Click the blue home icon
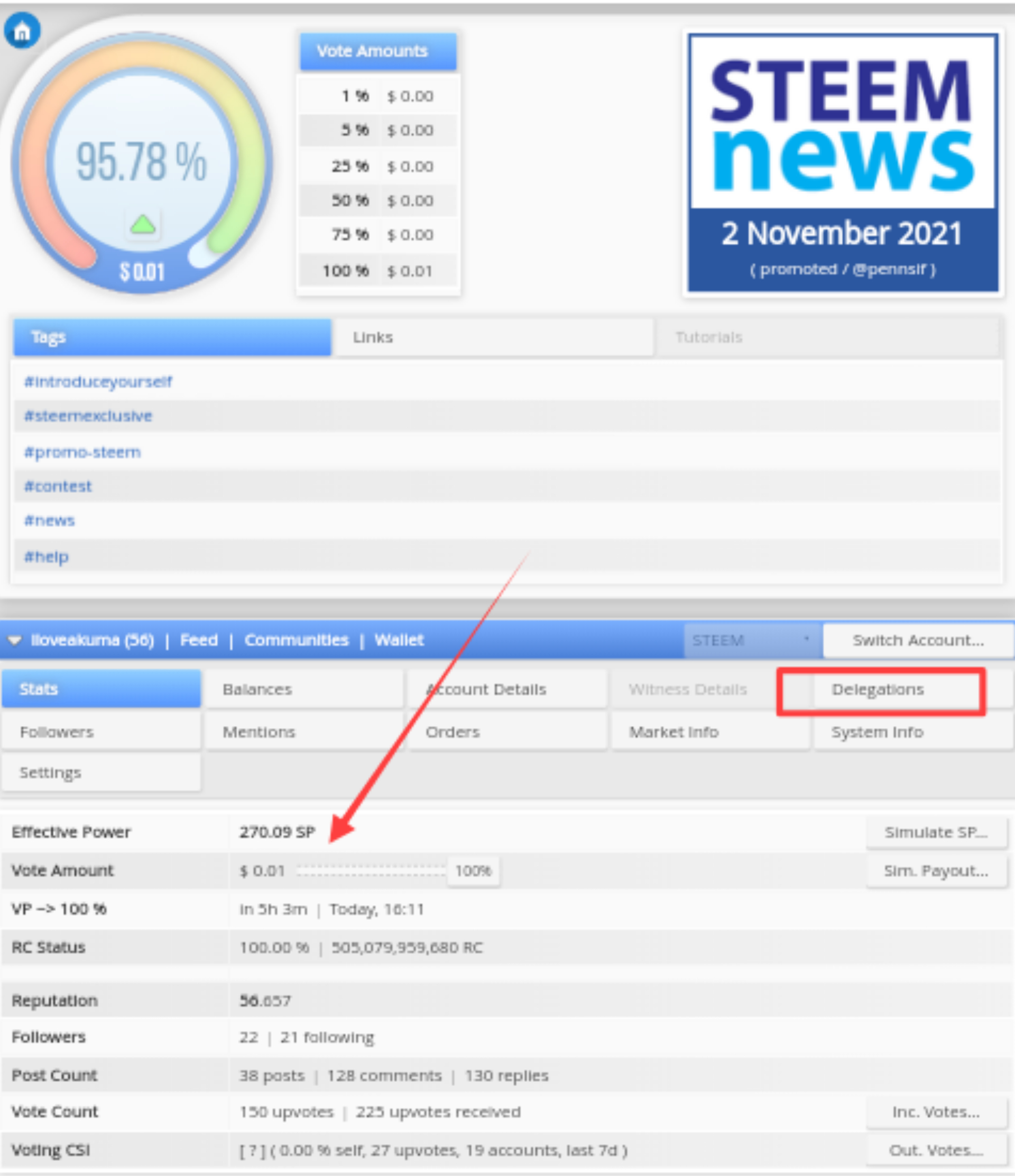Screen dimensions: 1015x1176 tap(22, 31)
